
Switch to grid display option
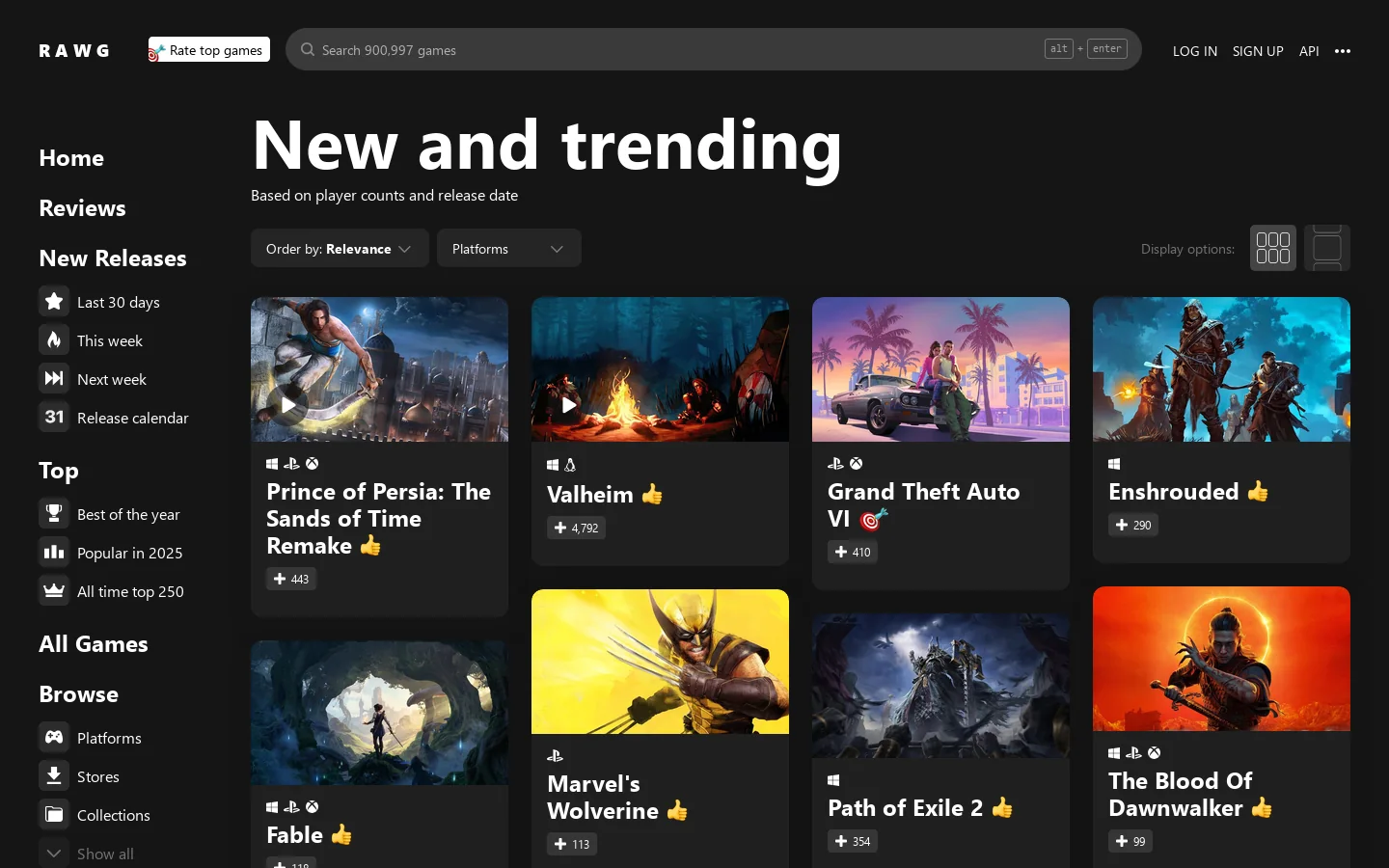coord(1273,248)
